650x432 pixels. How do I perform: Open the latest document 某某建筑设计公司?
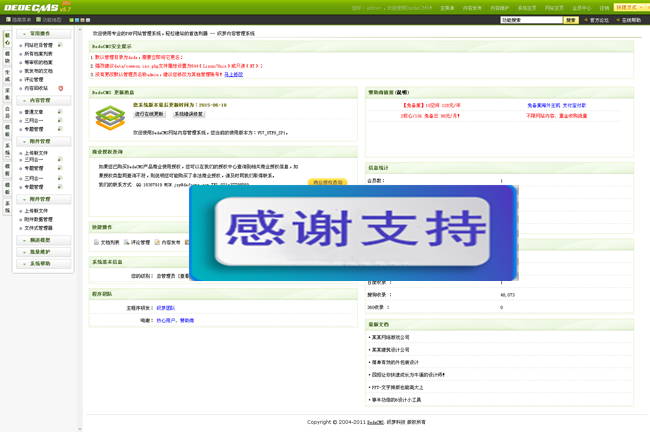(x=390, y=350)
